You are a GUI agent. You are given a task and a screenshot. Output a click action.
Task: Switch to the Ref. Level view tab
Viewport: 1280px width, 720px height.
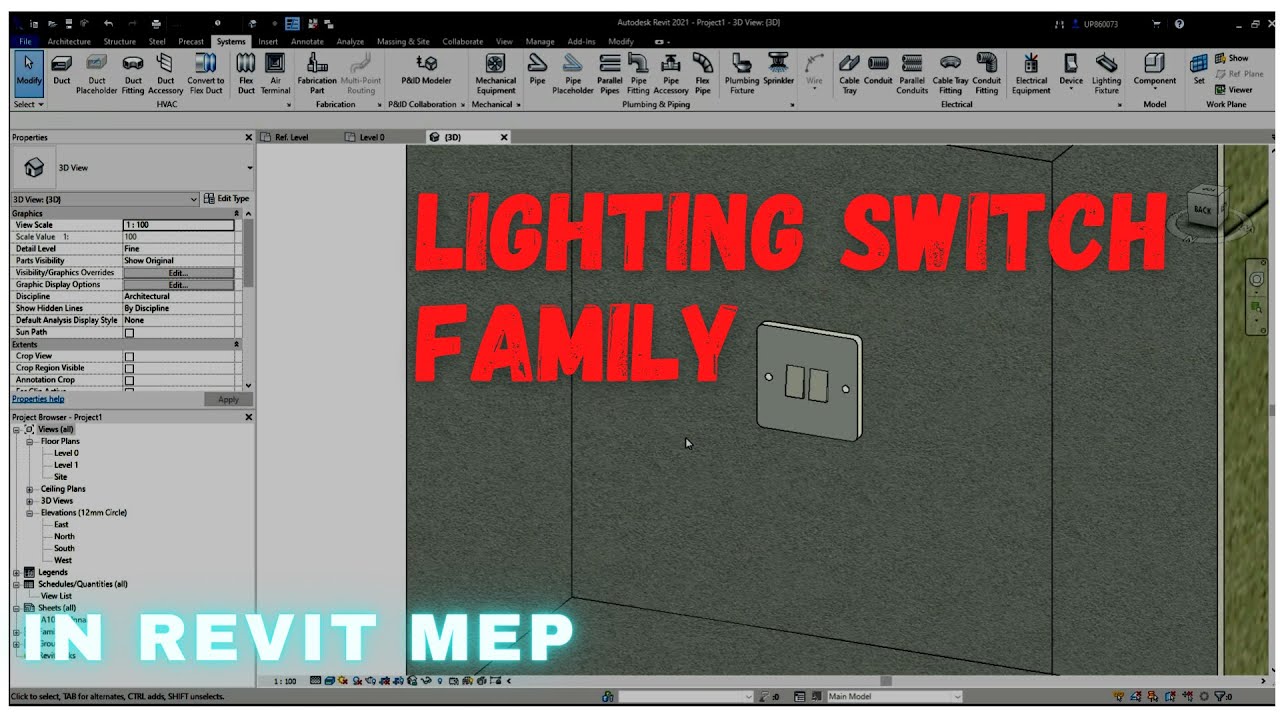[291, 137]
